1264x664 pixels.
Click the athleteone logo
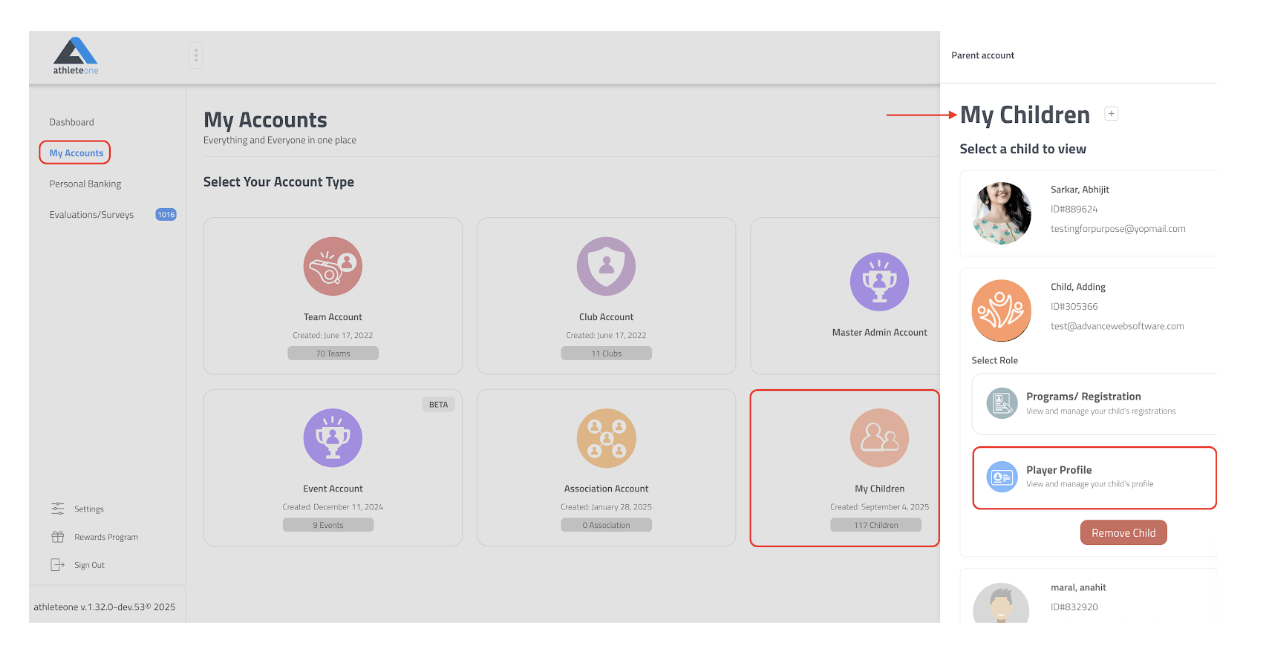[75, 56]
